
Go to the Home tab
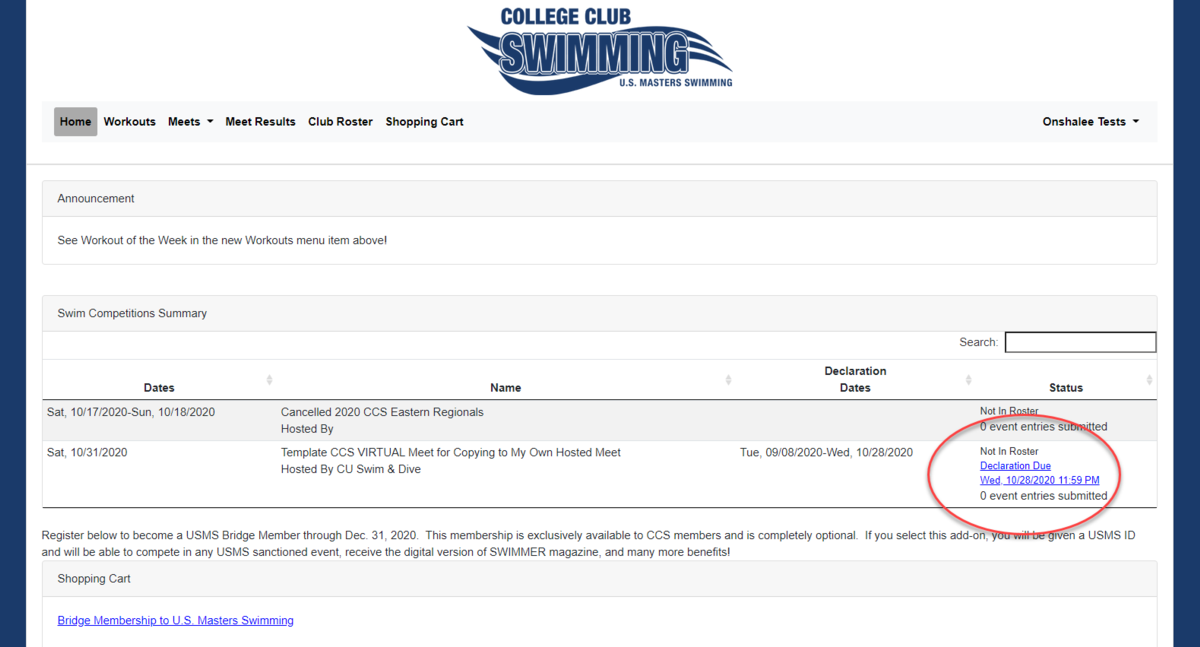pyautogui.click(x=75, y=122)
